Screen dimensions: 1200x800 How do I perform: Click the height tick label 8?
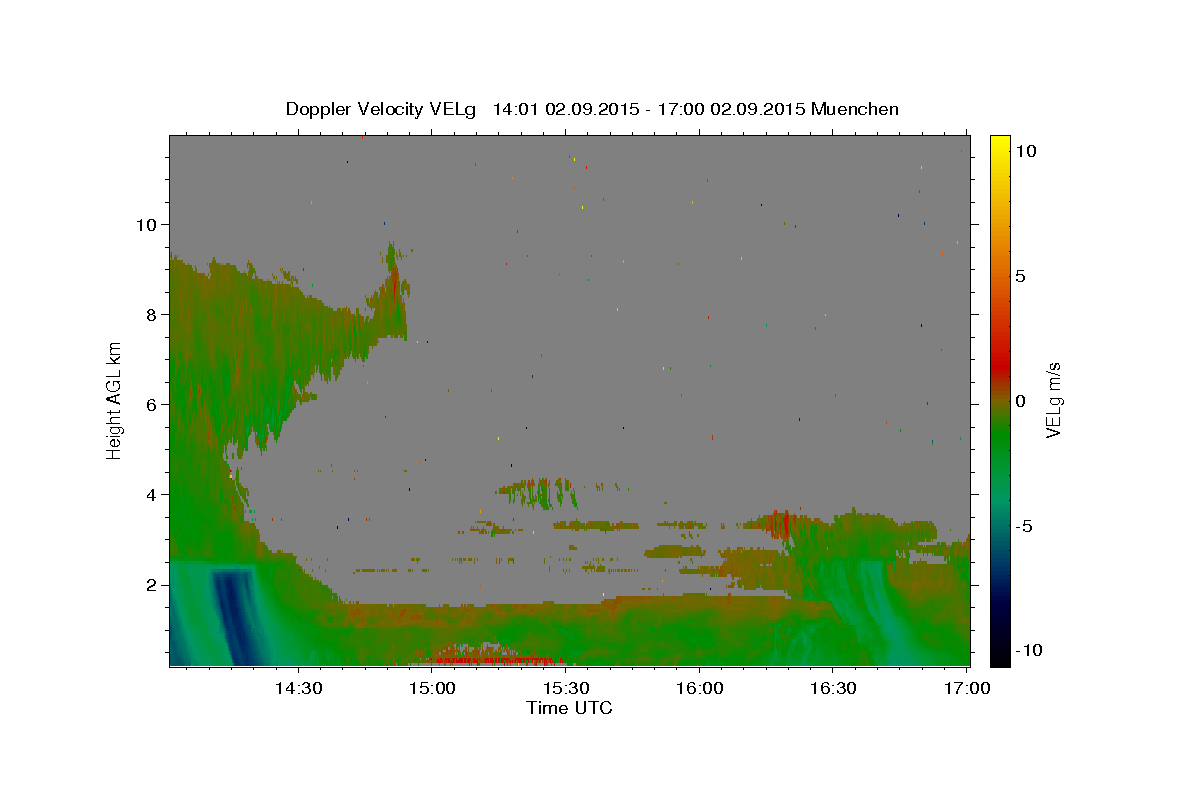pos(152,314)
